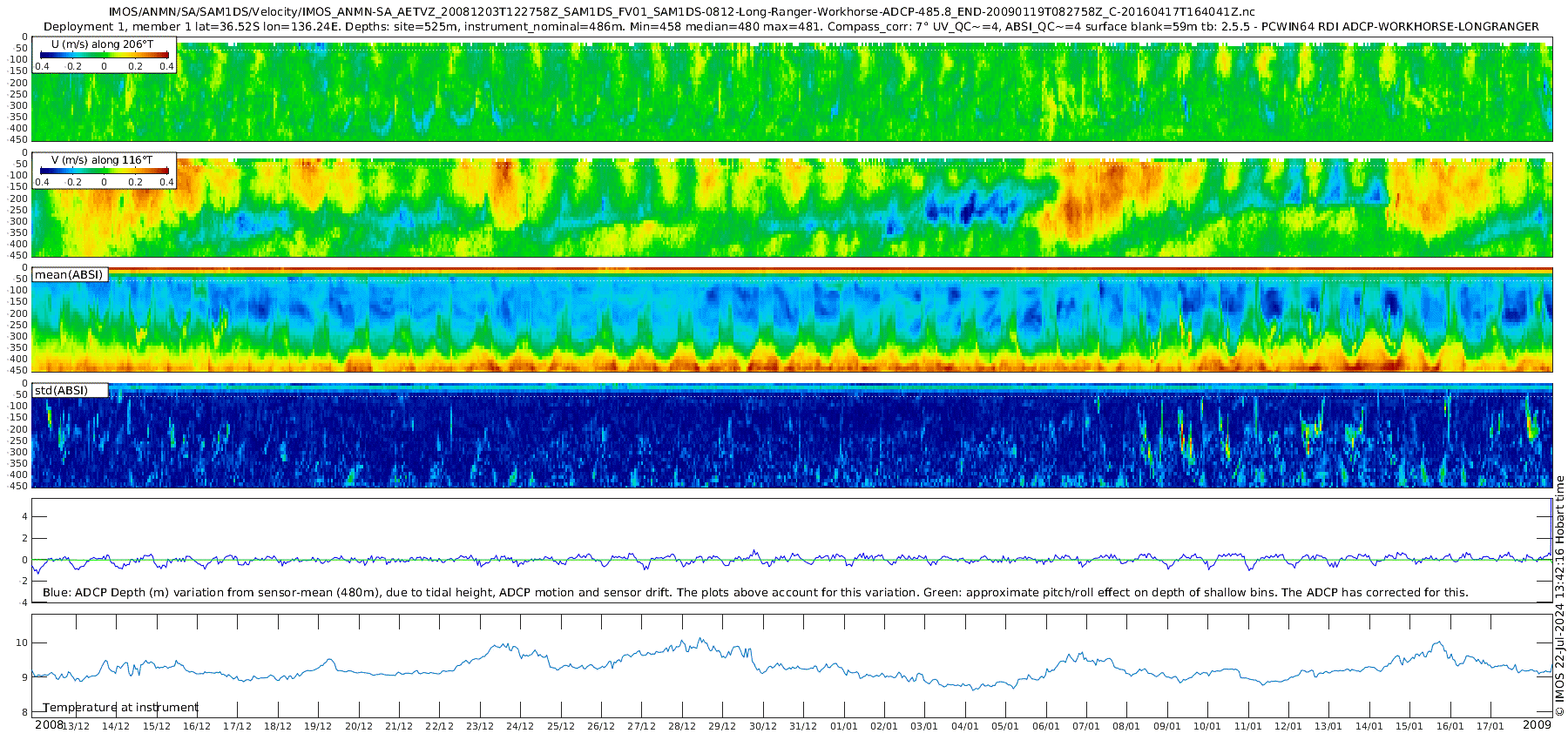
Task: Click the '04/01' date tick label
Action: click(x=965, y=727)
